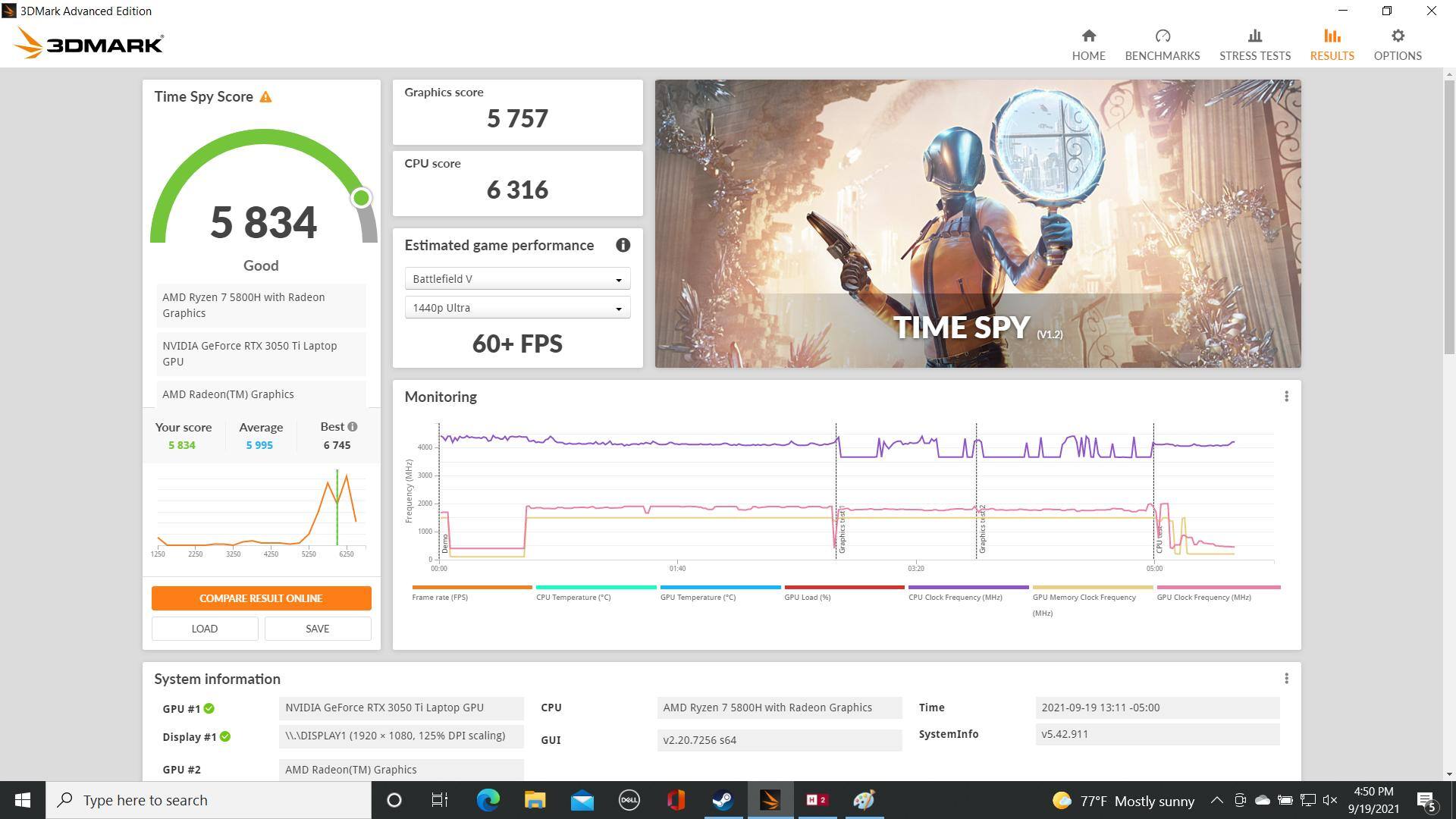This screenshot has width=1456, height=819.
Task: Click the Steam taskbar icon
Action: coord(723,800)
